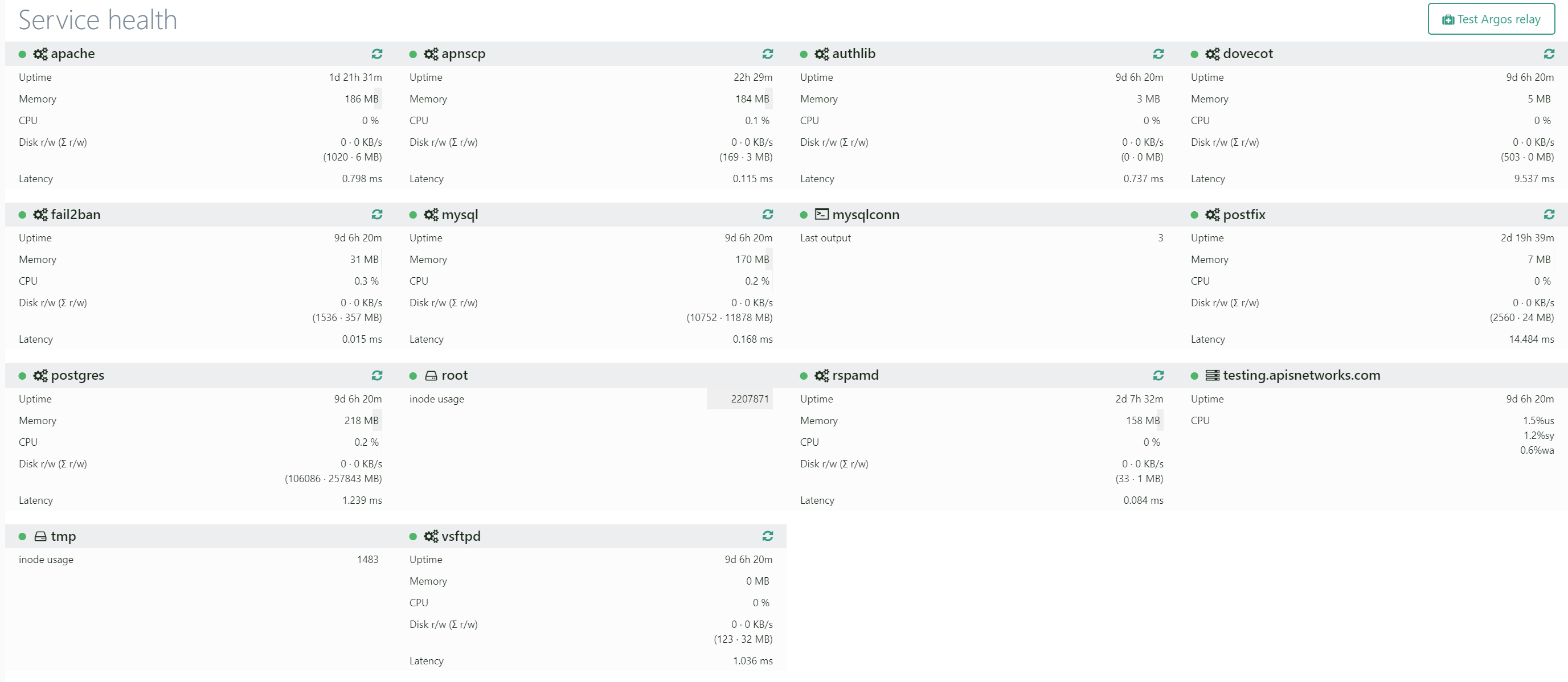This screenshot has width=1568, height=682.
Task: Click the root disk drive icon
Action: pyautogui.click(x=431, y=375)
